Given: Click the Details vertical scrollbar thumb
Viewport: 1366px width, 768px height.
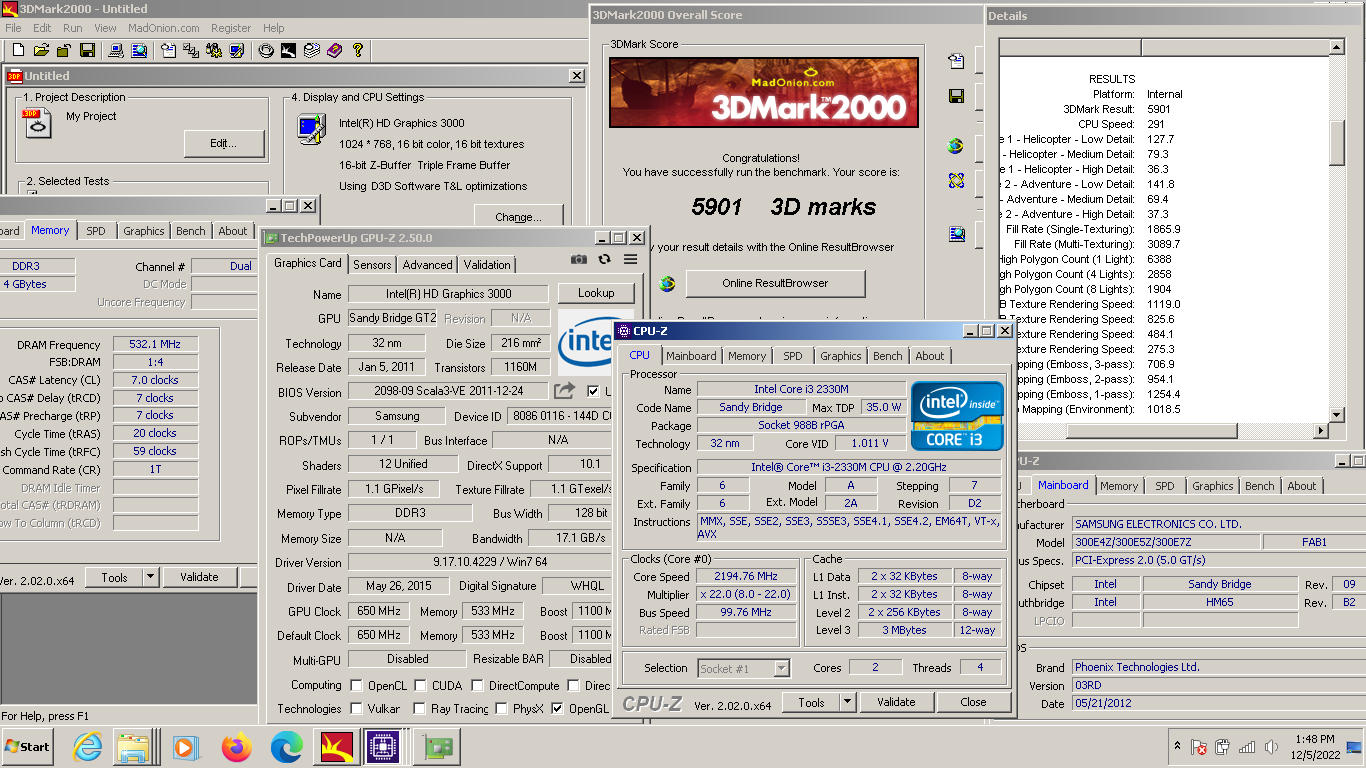Looking at the screenshot, I should click(1337, 142).
